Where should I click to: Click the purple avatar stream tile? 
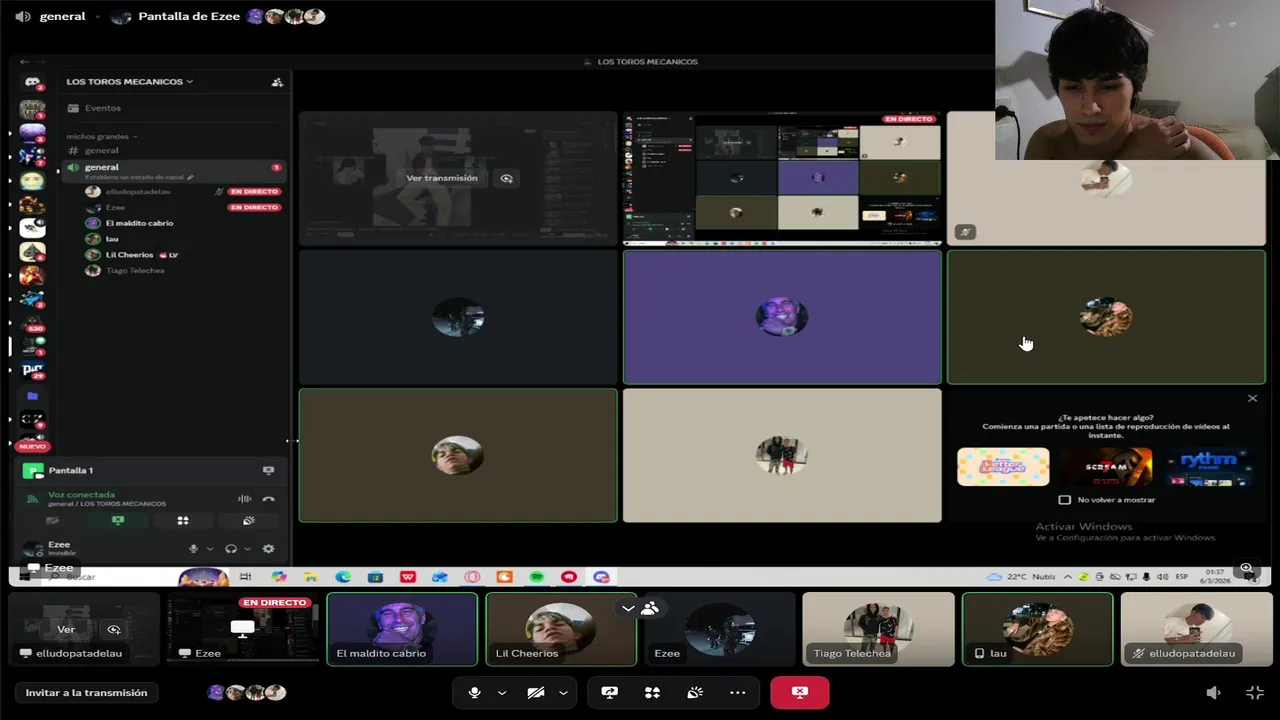point(782,317)
